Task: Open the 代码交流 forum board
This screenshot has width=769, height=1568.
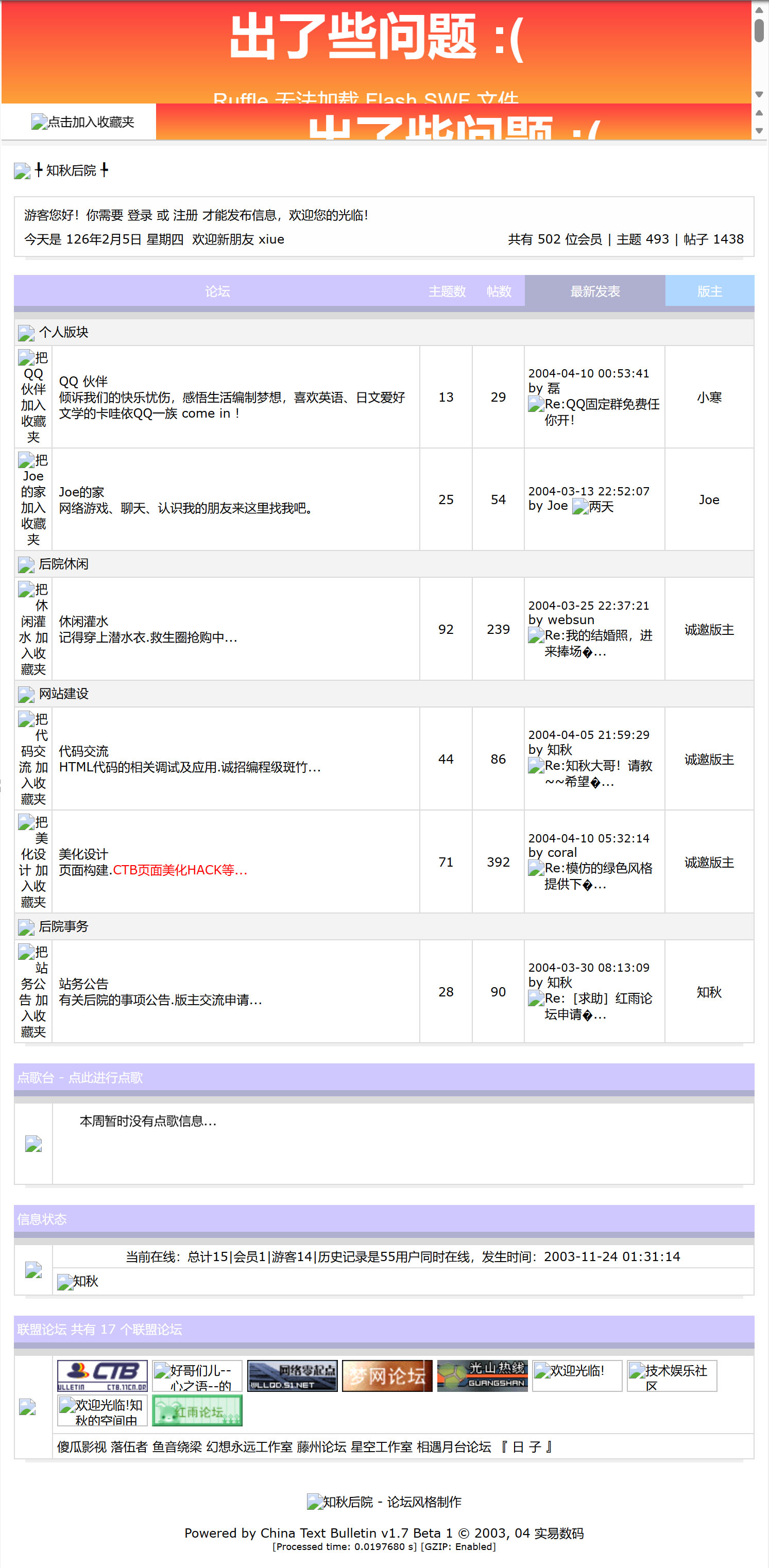Action: (x=83, y=750)
